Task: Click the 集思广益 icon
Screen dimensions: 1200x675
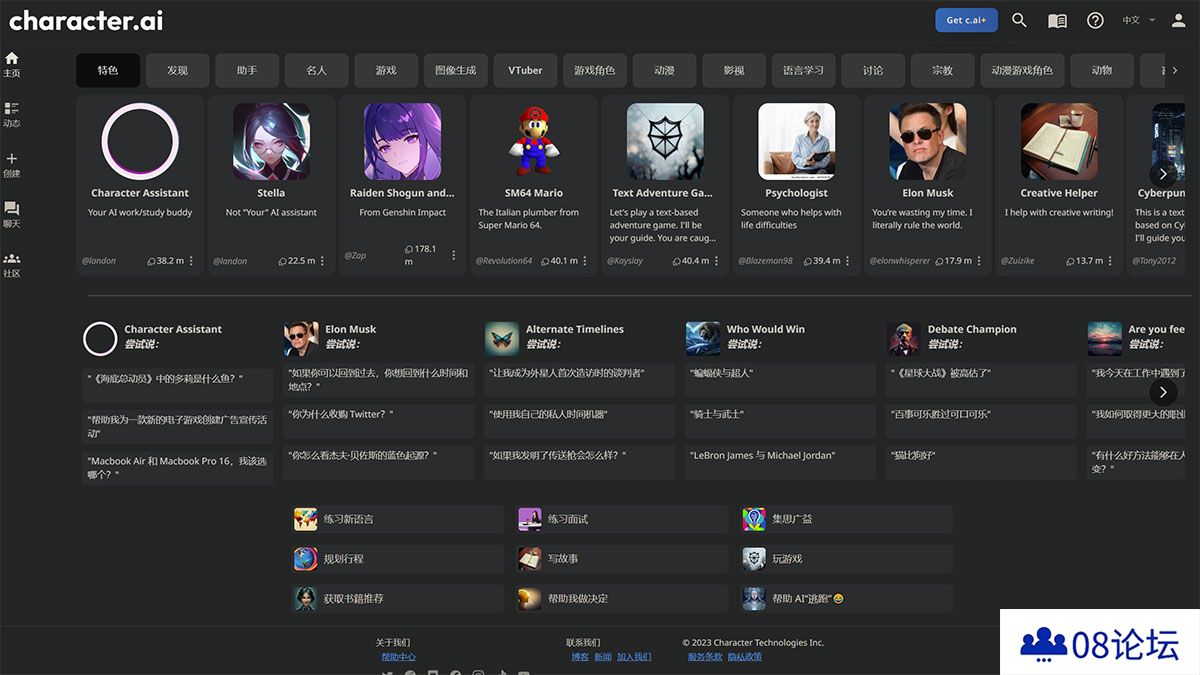Action: tap(754, 519)
